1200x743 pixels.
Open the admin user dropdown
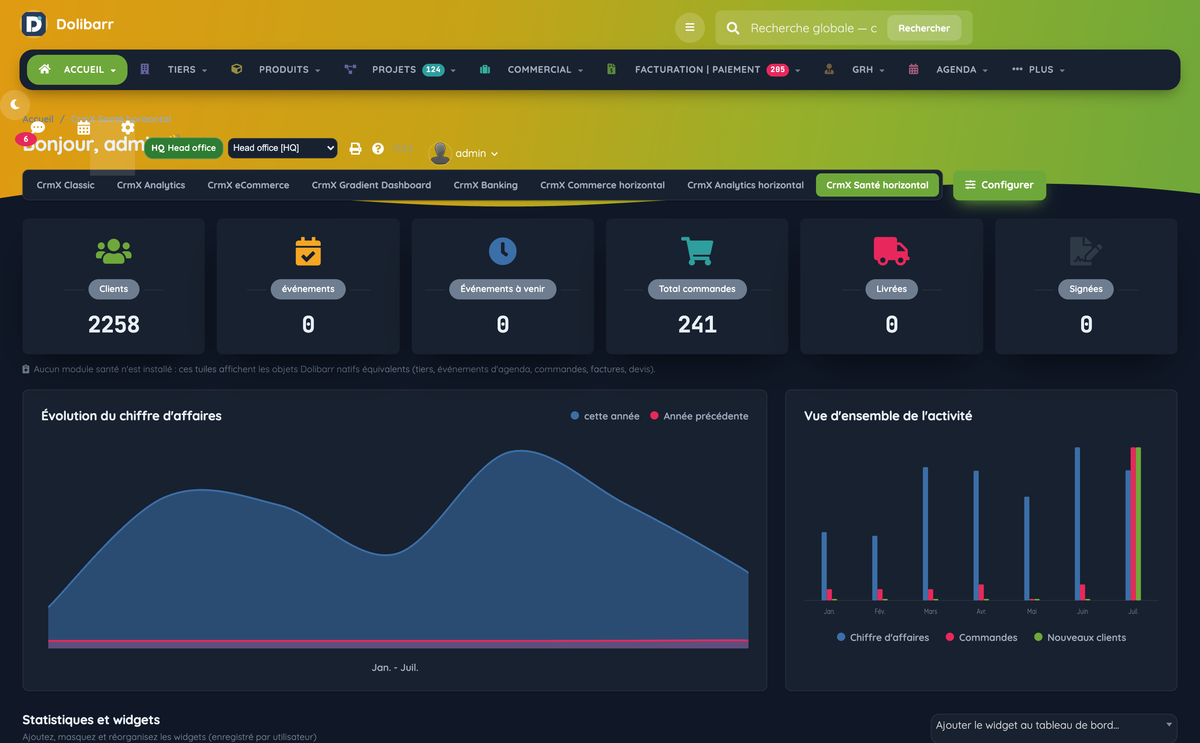(x=476, y=153)
